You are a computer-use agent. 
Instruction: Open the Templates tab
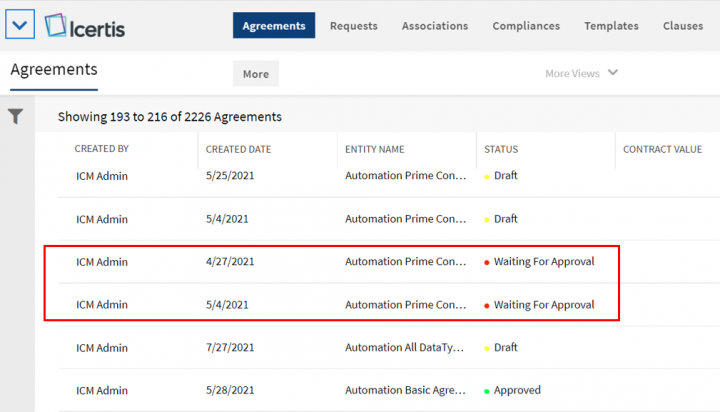[x=611, y=26]
